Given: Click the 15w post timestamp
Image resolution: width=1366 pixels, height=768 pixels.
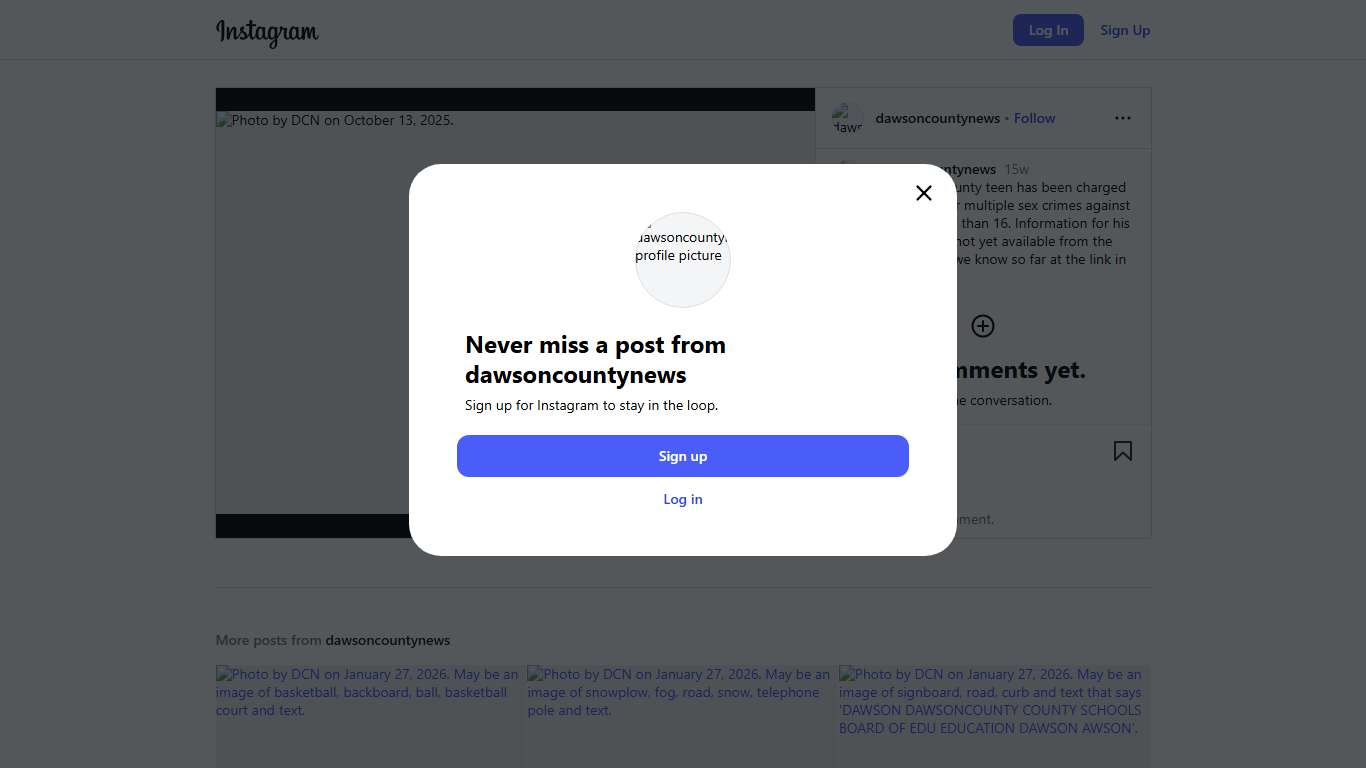Looking at the screenshot, I should (1016, 169).
